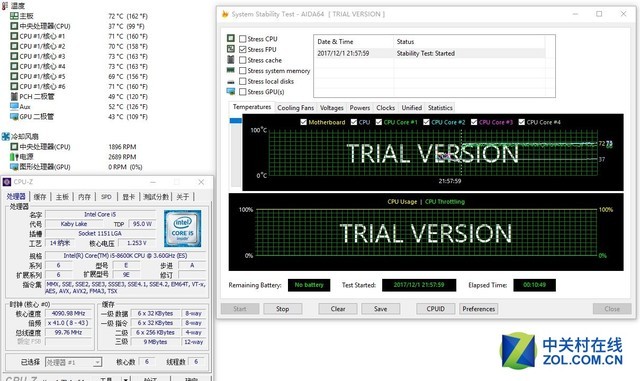The width and height of the screenshot is (640, 381).
Task: Click the cache chip icon beside Stress cache
Action: [231, 60]
